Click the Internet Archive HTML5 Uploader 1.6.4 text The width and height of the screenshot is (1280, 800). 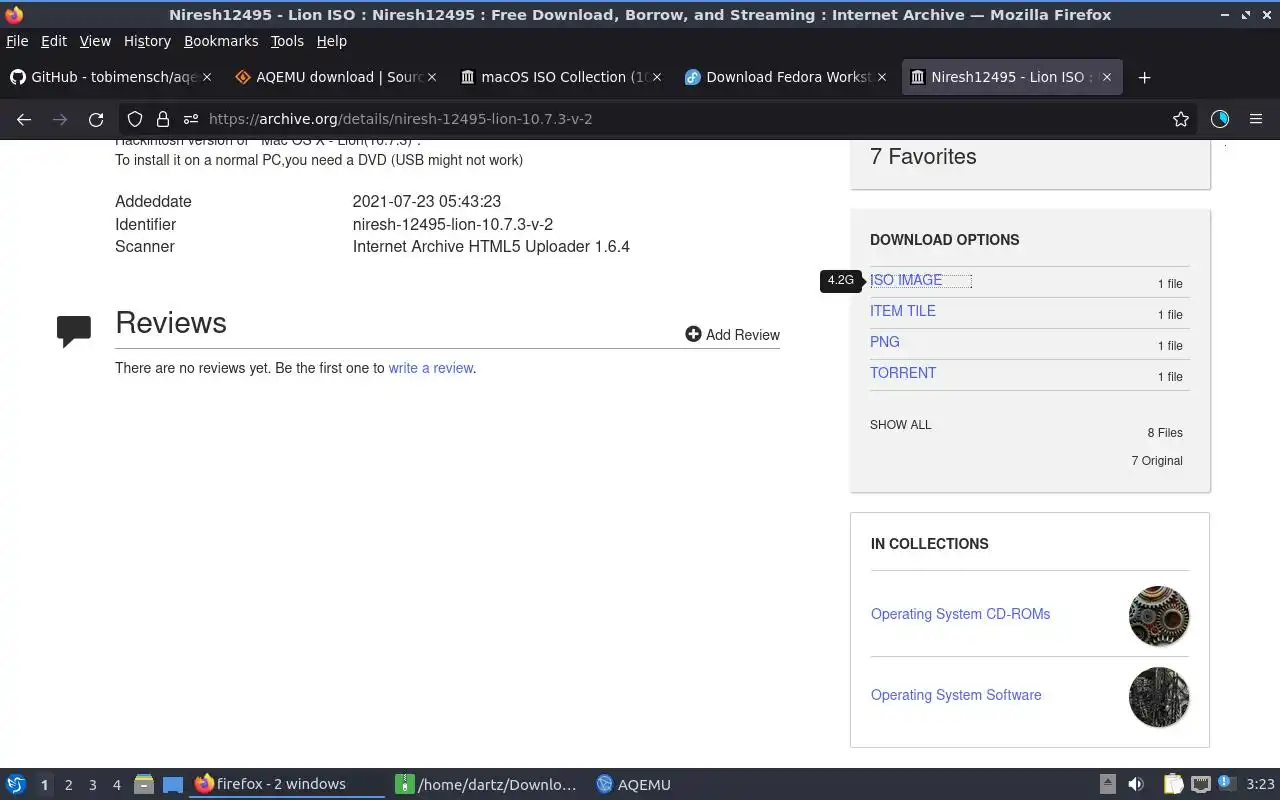pyautogui.click(x=491, y=246)
